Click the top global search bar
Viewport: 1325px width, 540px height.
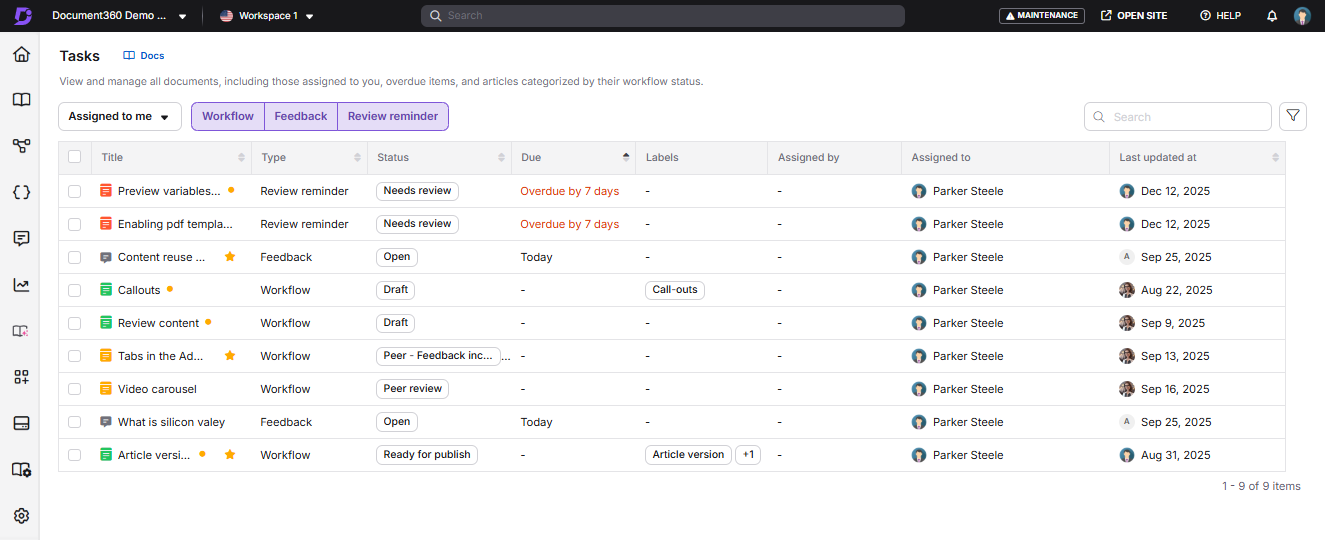point(663,16)
